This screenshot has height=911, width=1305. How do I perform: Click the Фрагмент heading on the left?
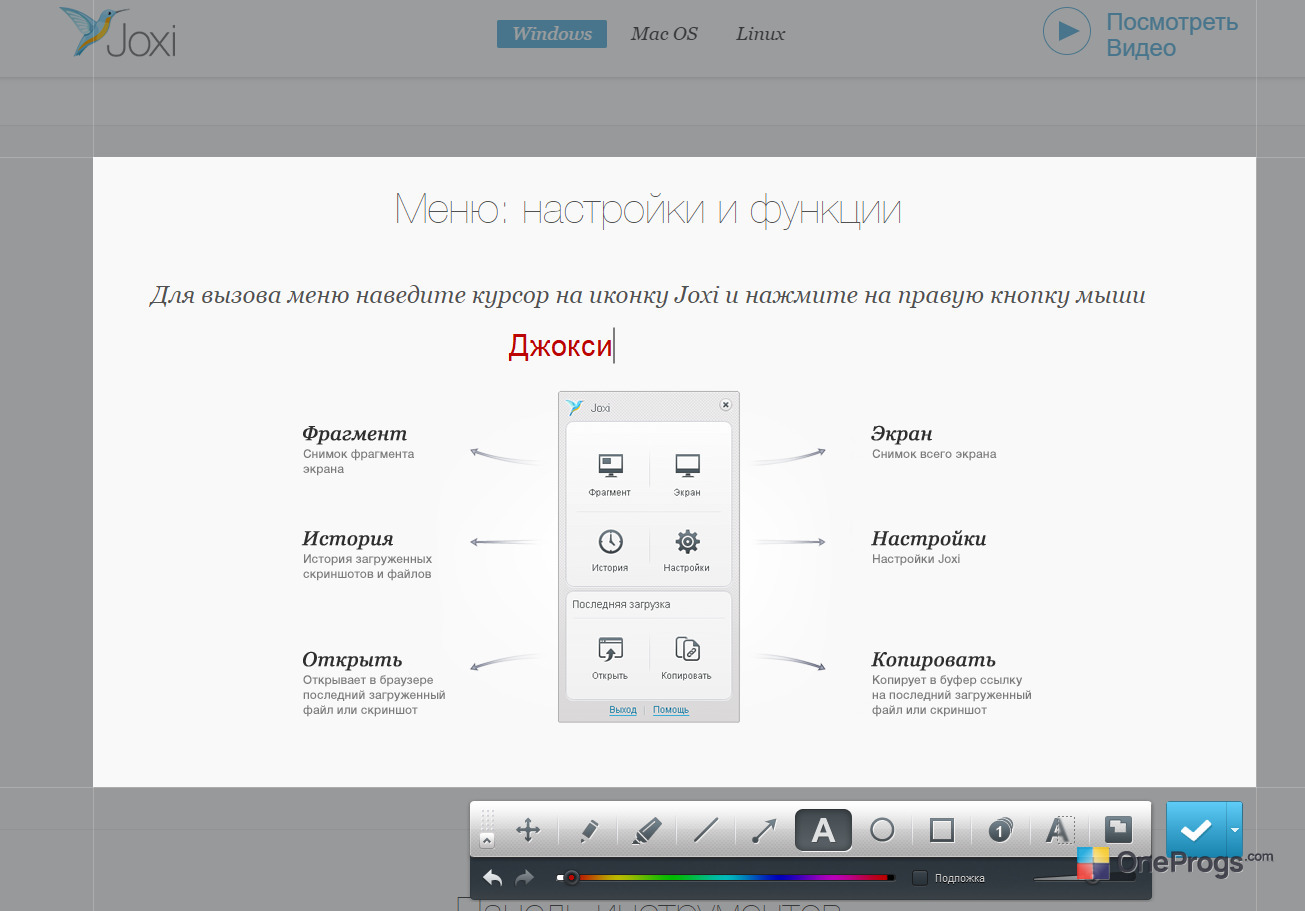pos(355,434)
